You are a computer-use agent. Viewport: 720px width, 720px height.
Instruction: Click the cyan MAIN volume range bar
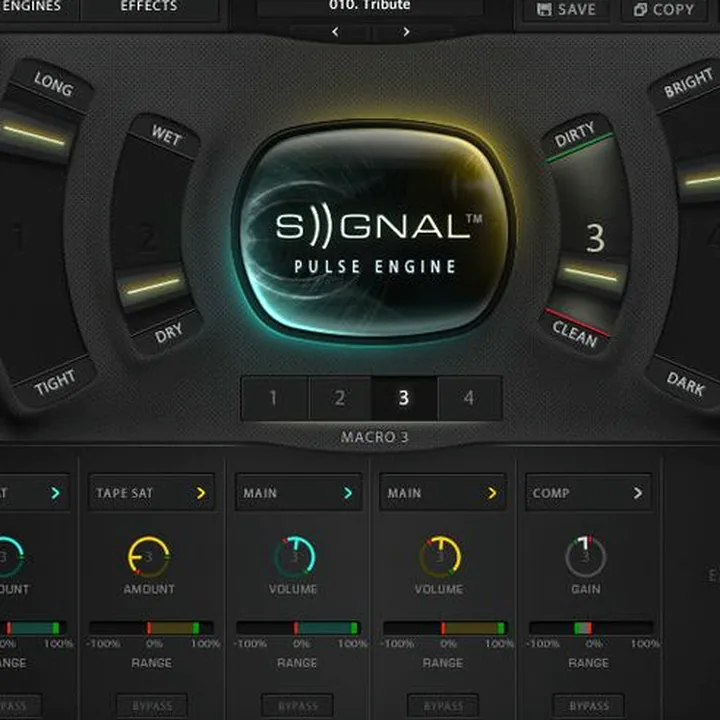point(298,628)
